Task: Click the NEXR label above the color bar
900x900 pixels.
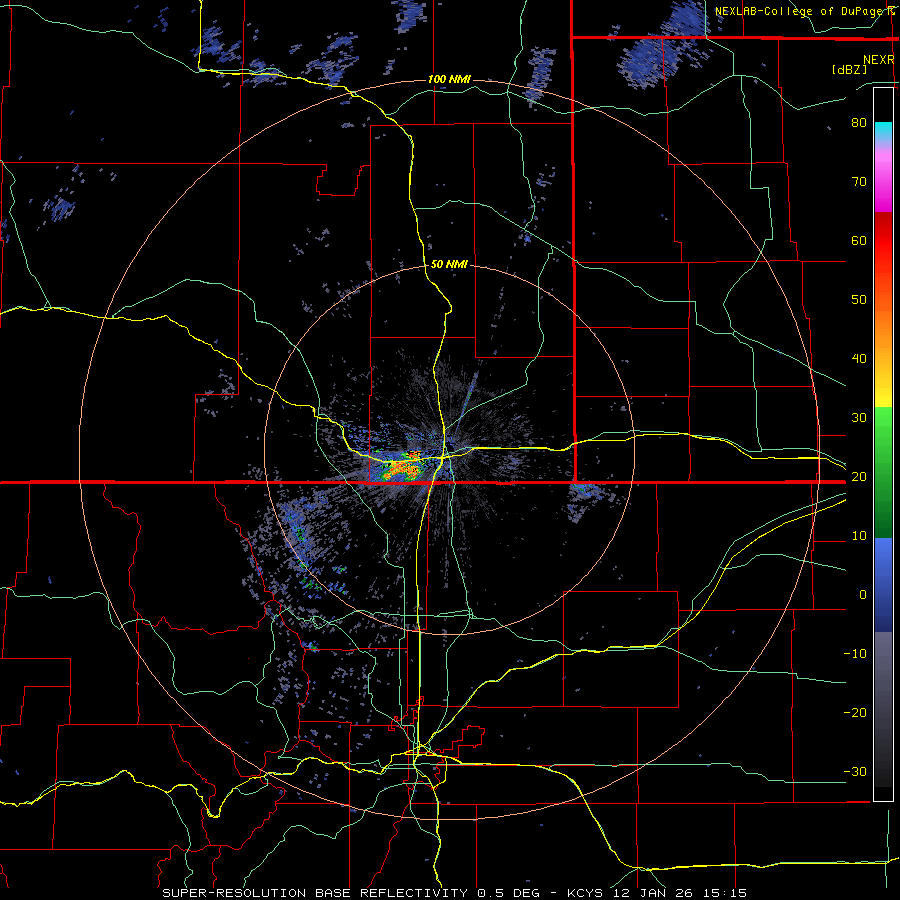Action: (879, 60)
